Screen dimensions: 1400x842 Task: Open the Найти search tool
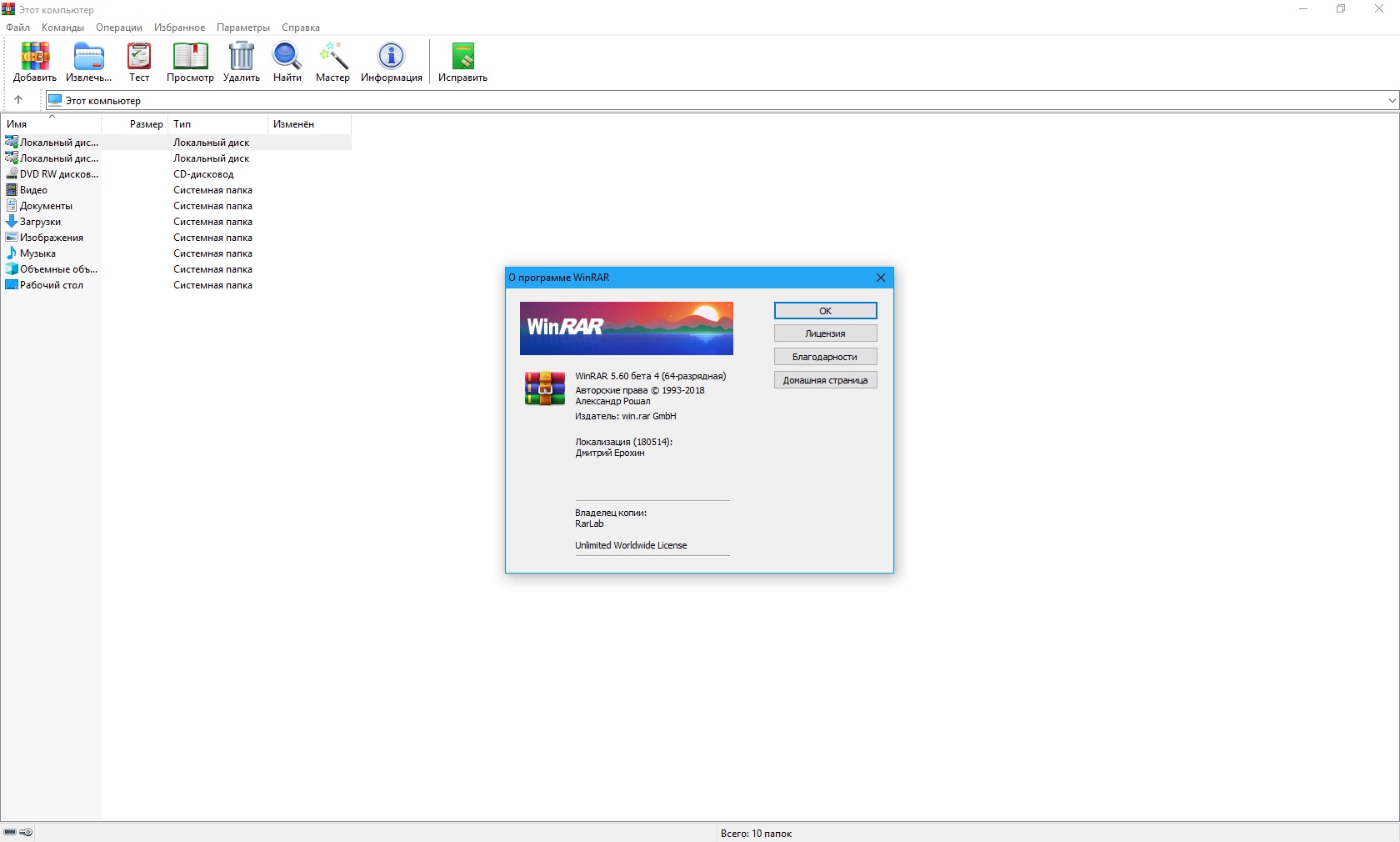tap(287, 63)
